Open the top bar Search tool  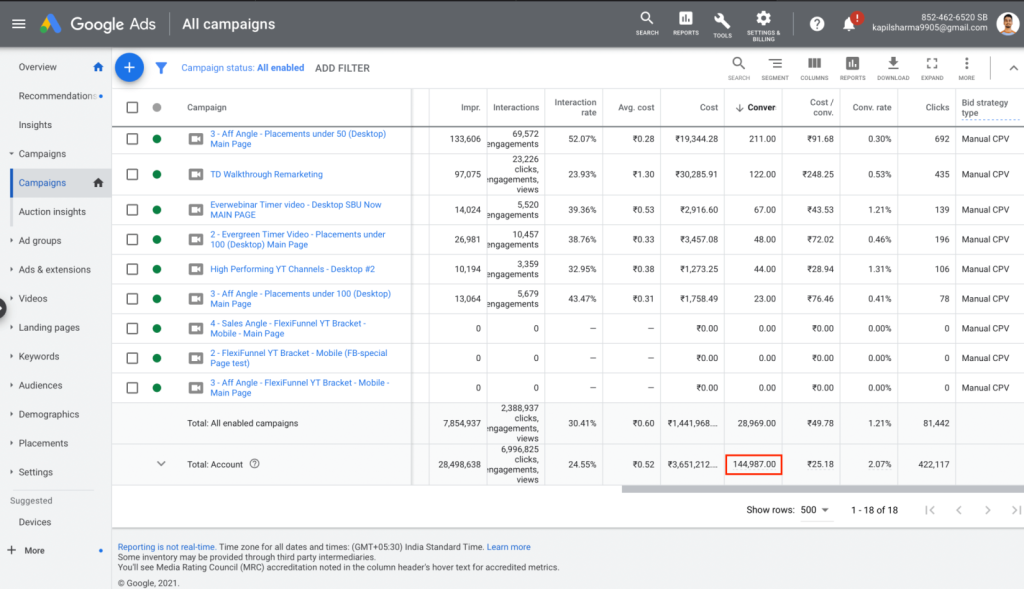(x=647, y=24)
